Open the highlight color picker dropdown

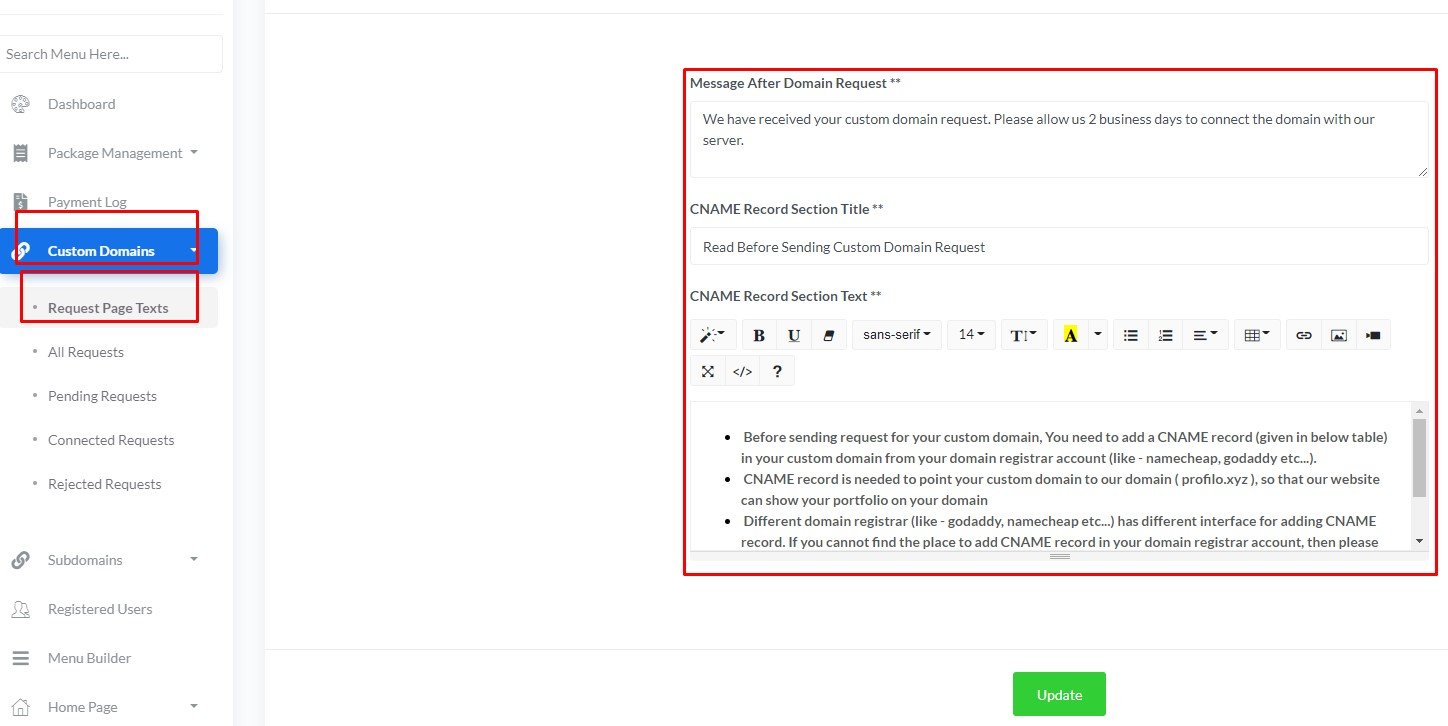coord(1095,334)
